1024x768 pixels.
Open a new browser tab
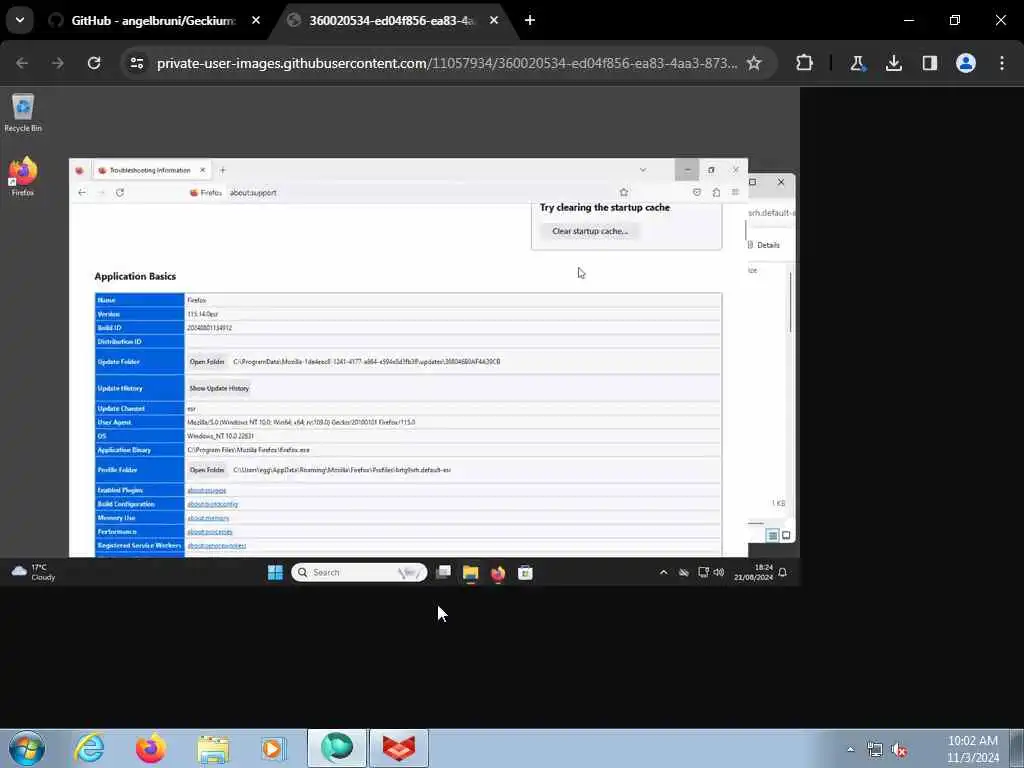click(530, 20)
